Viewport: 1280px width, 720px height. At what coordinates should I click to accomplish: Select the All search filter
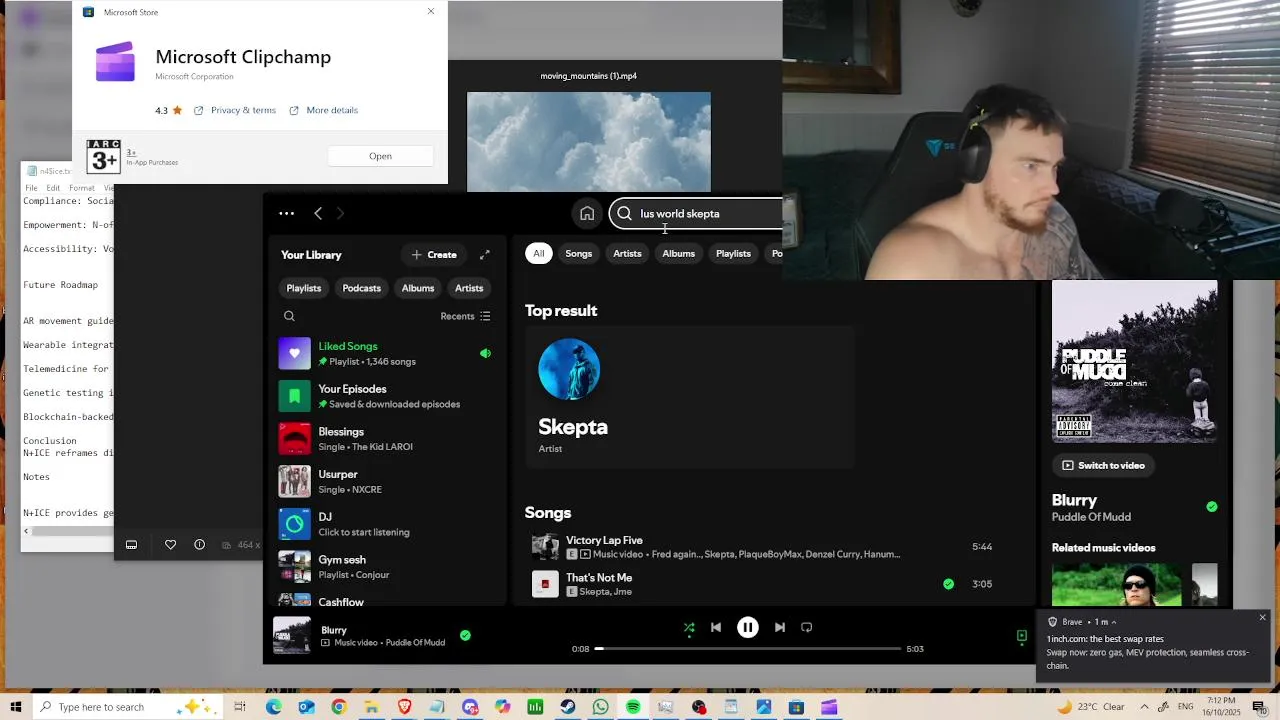539,254
